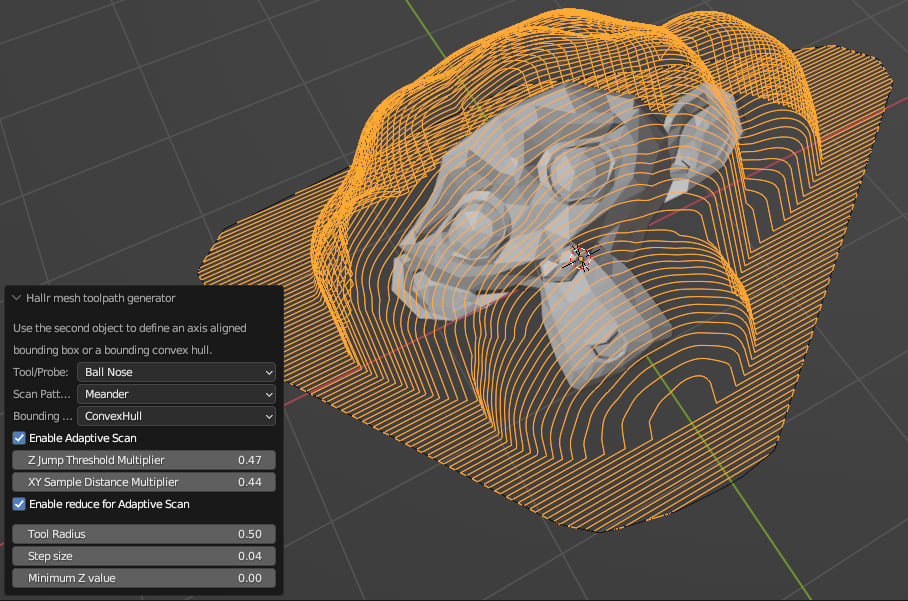The height and width of the screenshot is (601, 908).
Task: Collapse the Hallr mesh toolpath generator panel
Action: coord(16,298)
